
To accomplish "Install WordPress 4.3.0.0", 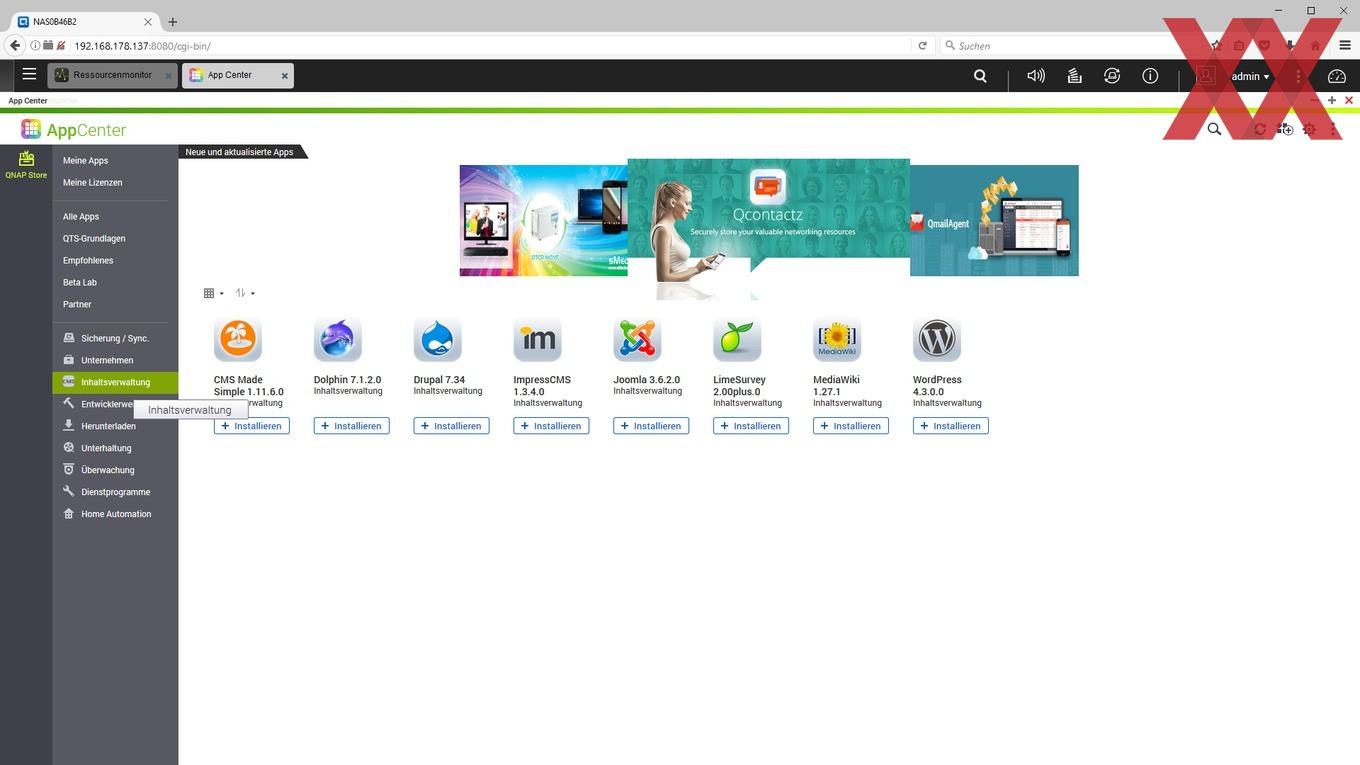I will click(x=951, y=426).
